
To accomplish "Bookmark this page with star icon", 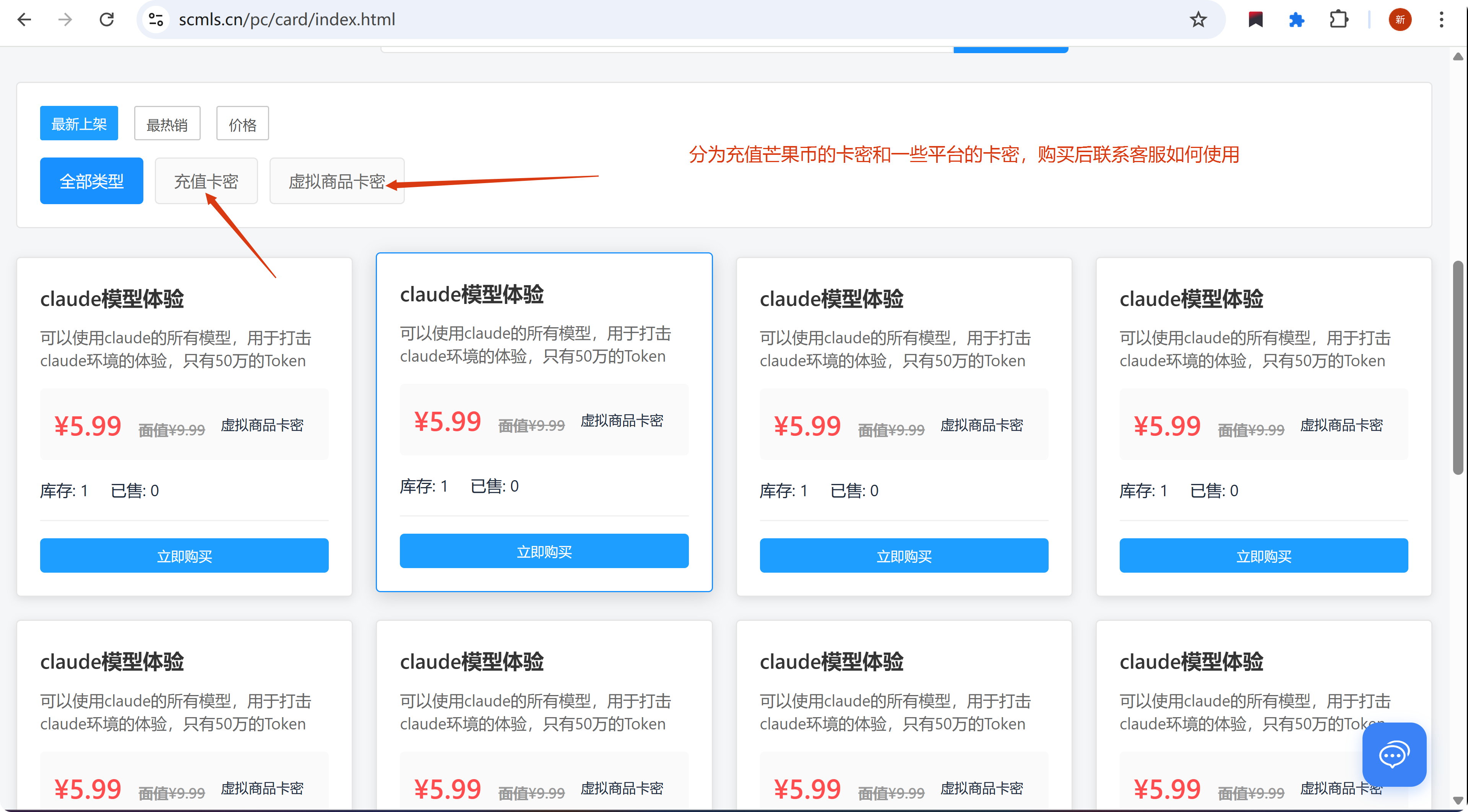I will point(1198,19).
